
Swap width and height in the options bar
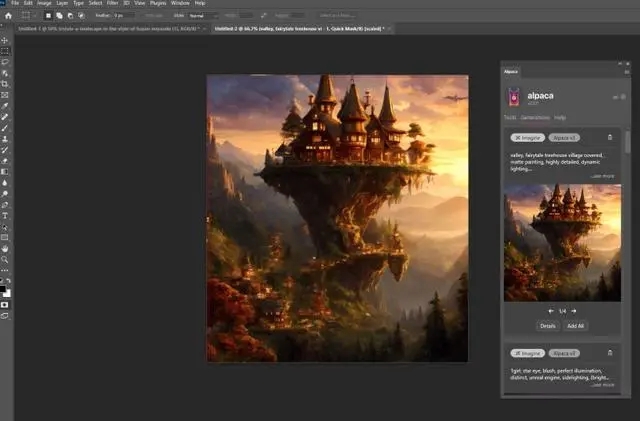click(264, 16)
